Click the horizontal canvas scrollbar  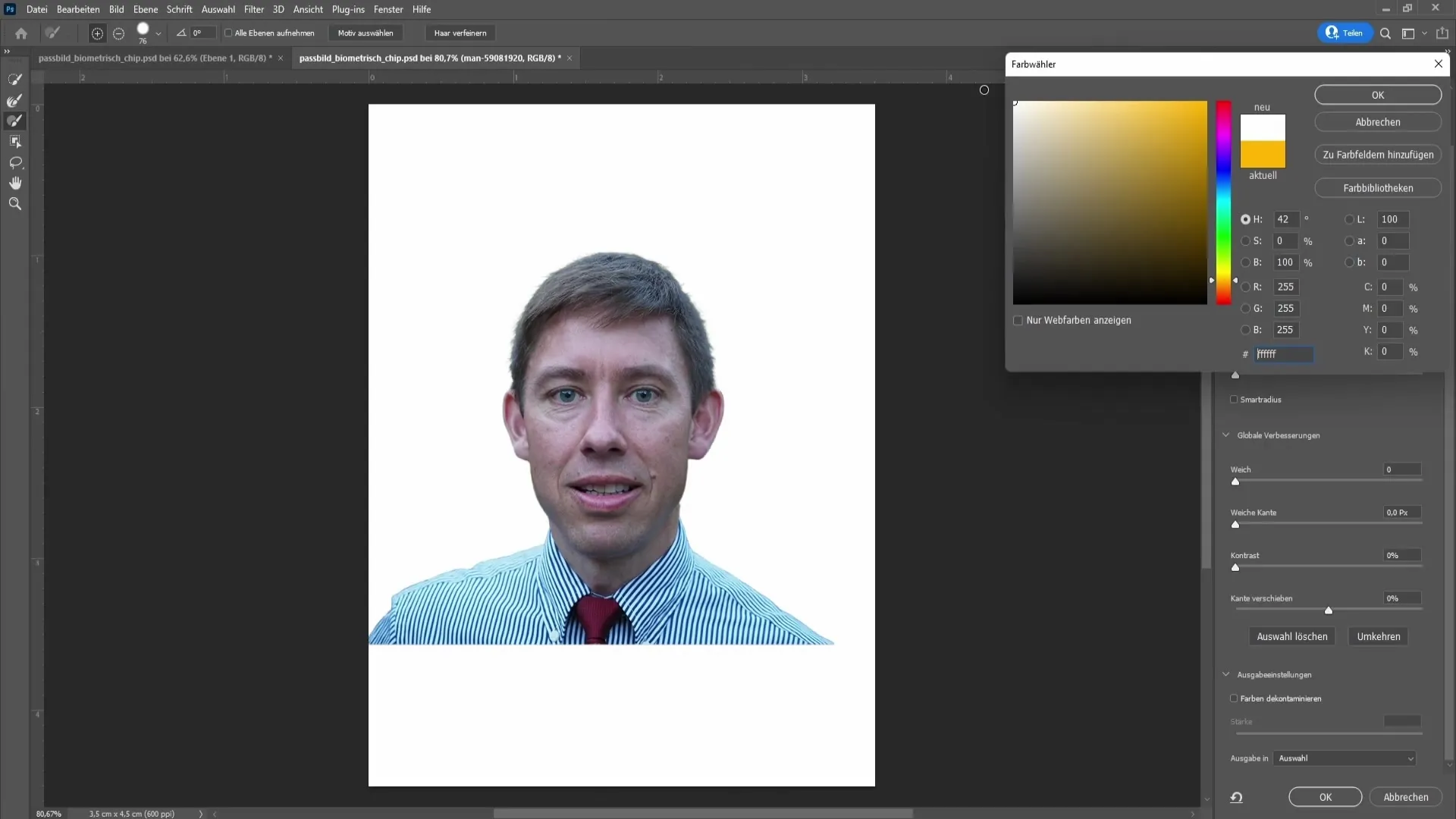pyautogui.click(x=703, y=814)
